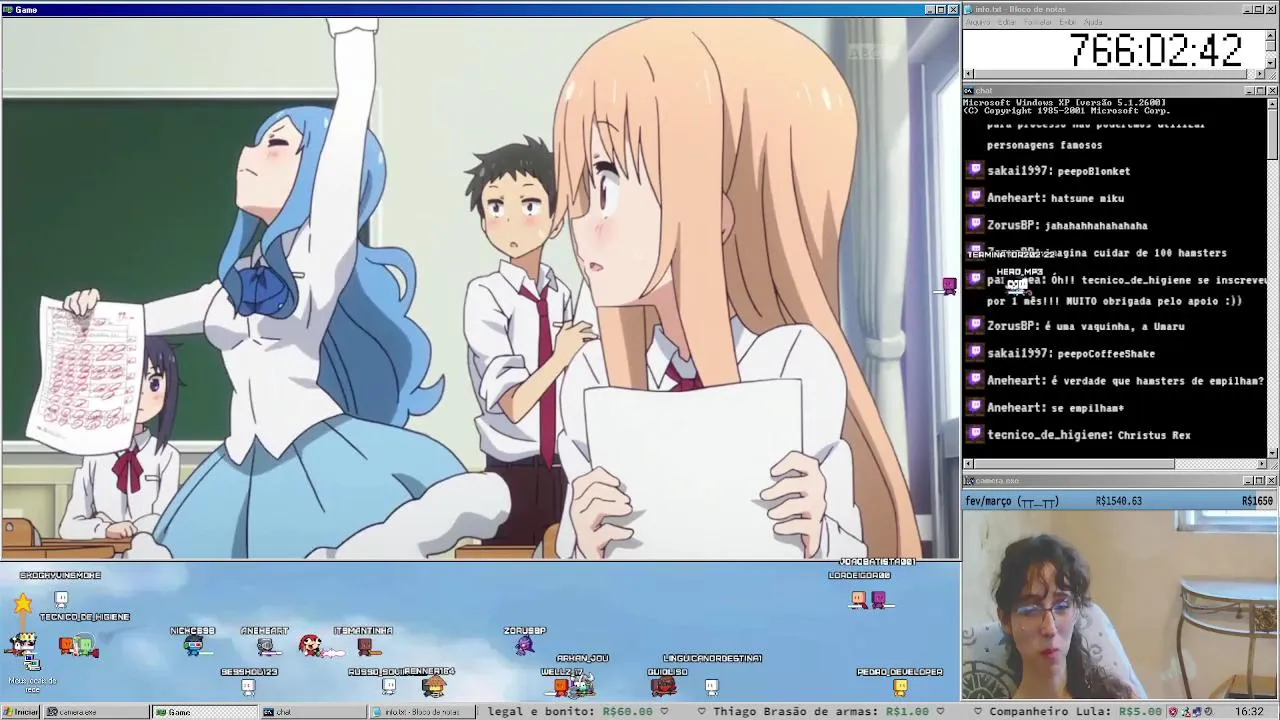Click the taskbar clock showing 16:32
The image size is (1280, 720).
coord(1249,712)
